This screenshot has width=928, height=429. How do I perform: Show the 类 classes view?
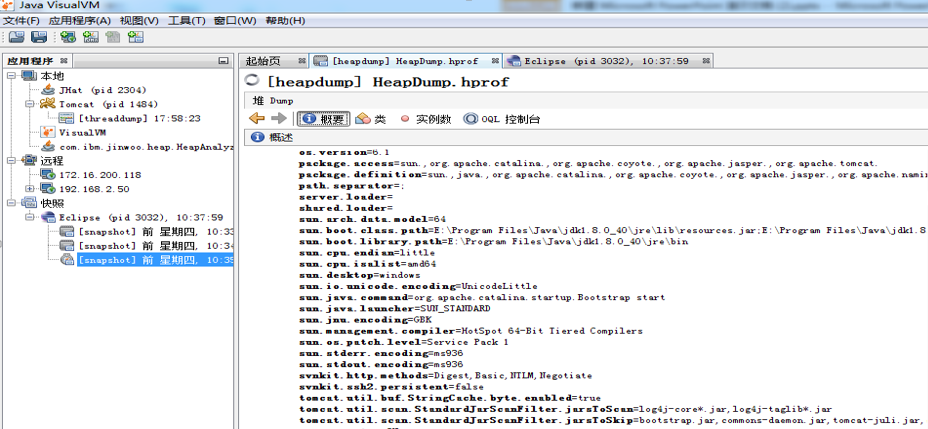click(x=370, y=119)
